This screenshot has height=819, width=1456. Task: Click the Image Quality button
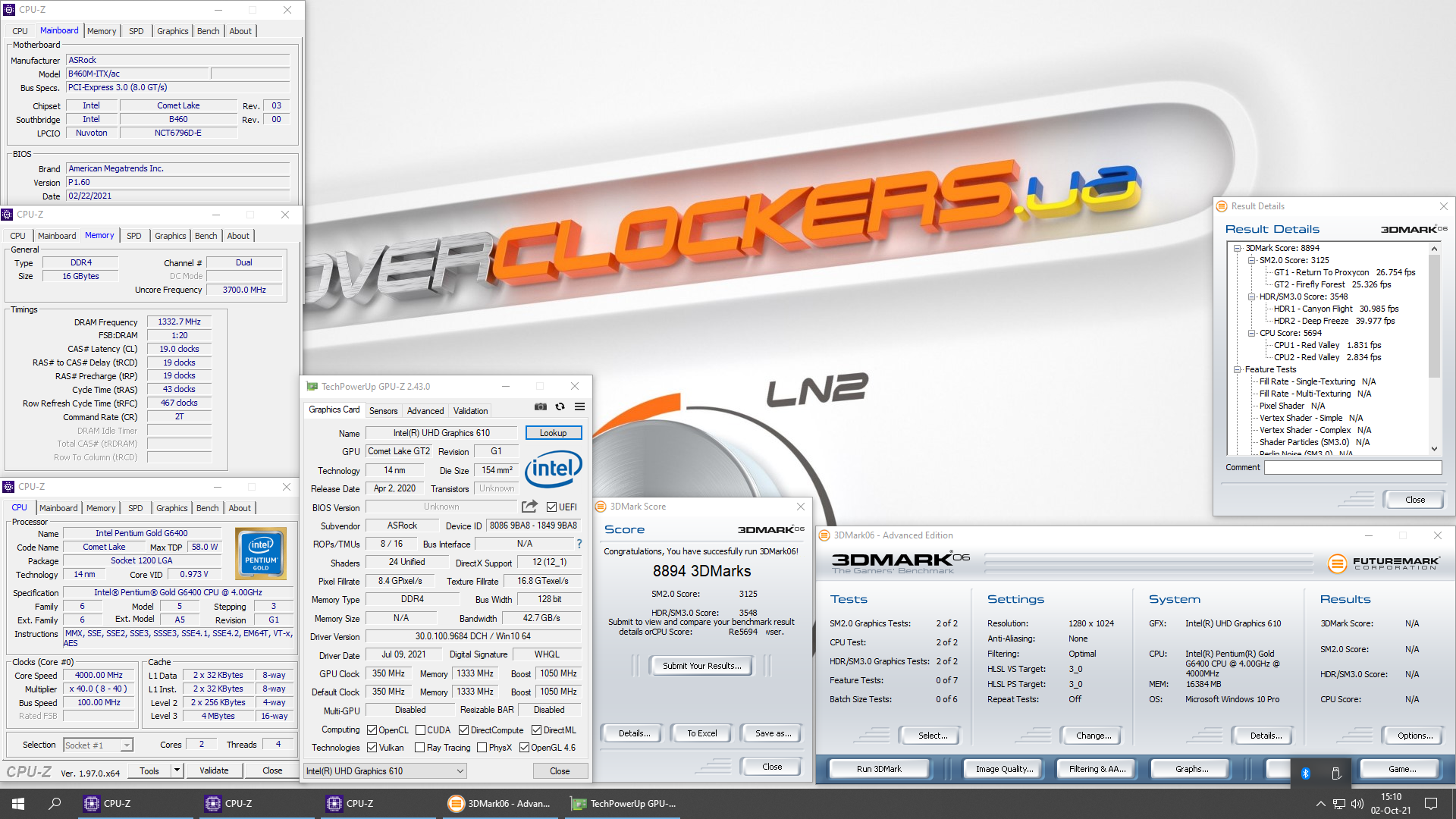(1005, 769)
